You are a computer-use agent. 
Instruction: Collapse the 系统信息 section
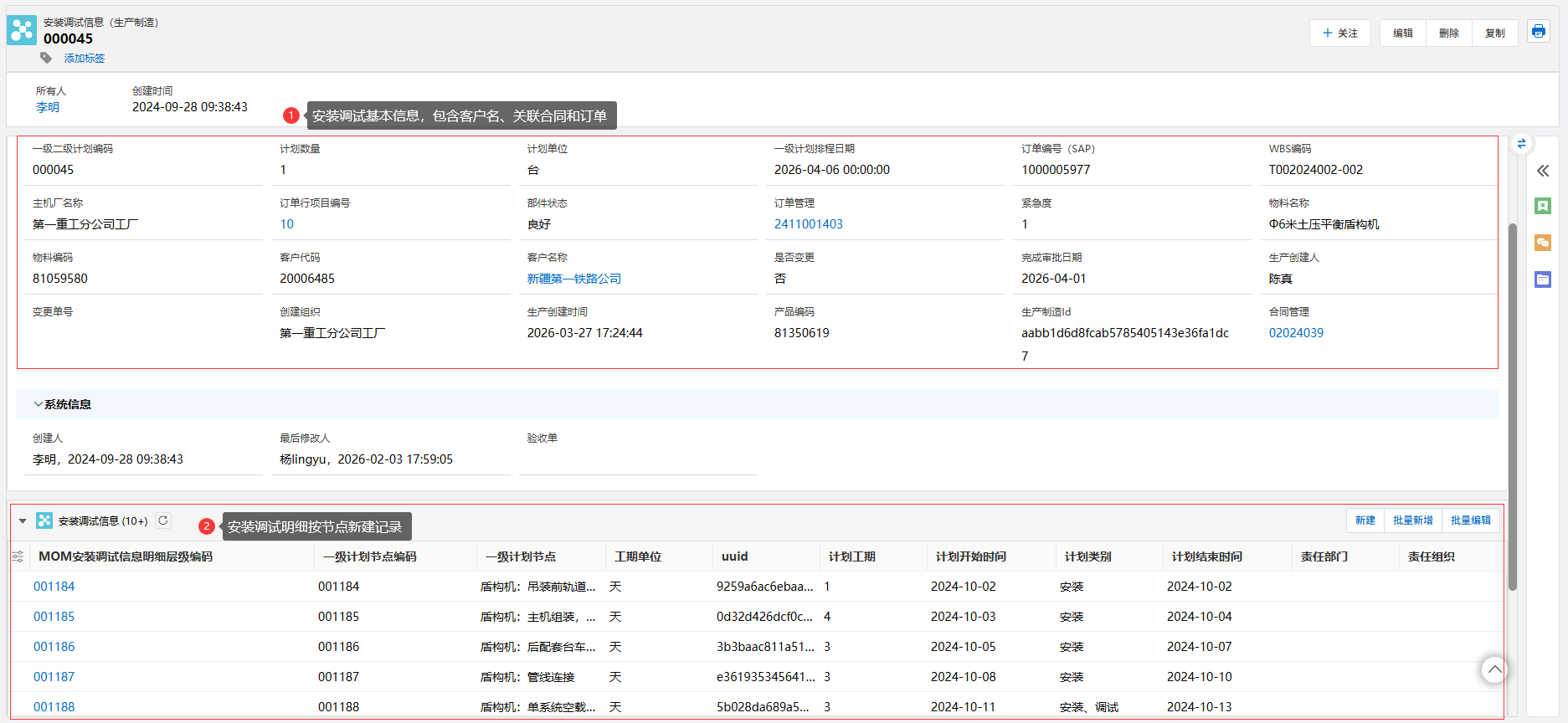(39, 404)
